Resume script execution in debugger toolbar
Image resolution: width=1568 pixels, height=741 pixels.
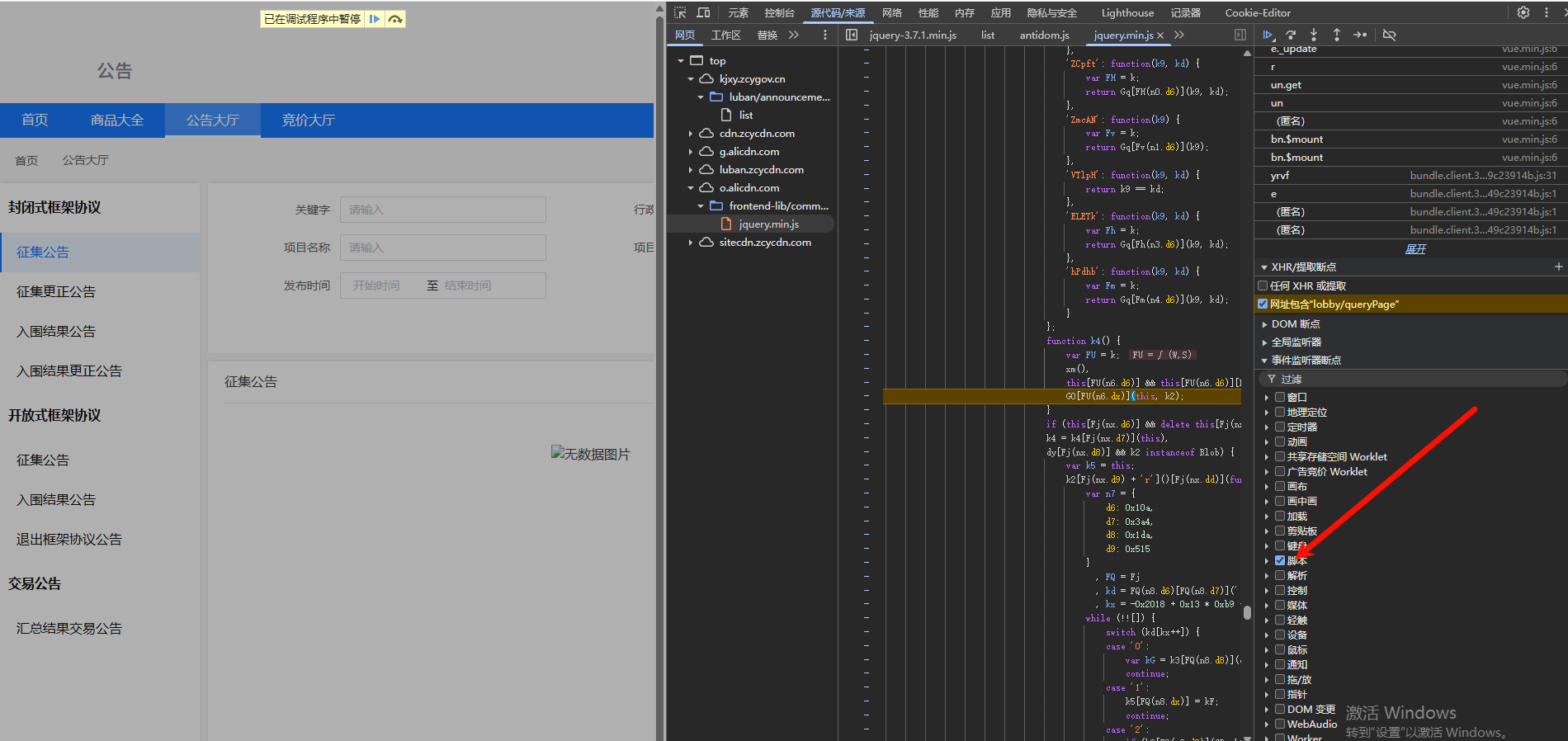[x=1268, y=35]
